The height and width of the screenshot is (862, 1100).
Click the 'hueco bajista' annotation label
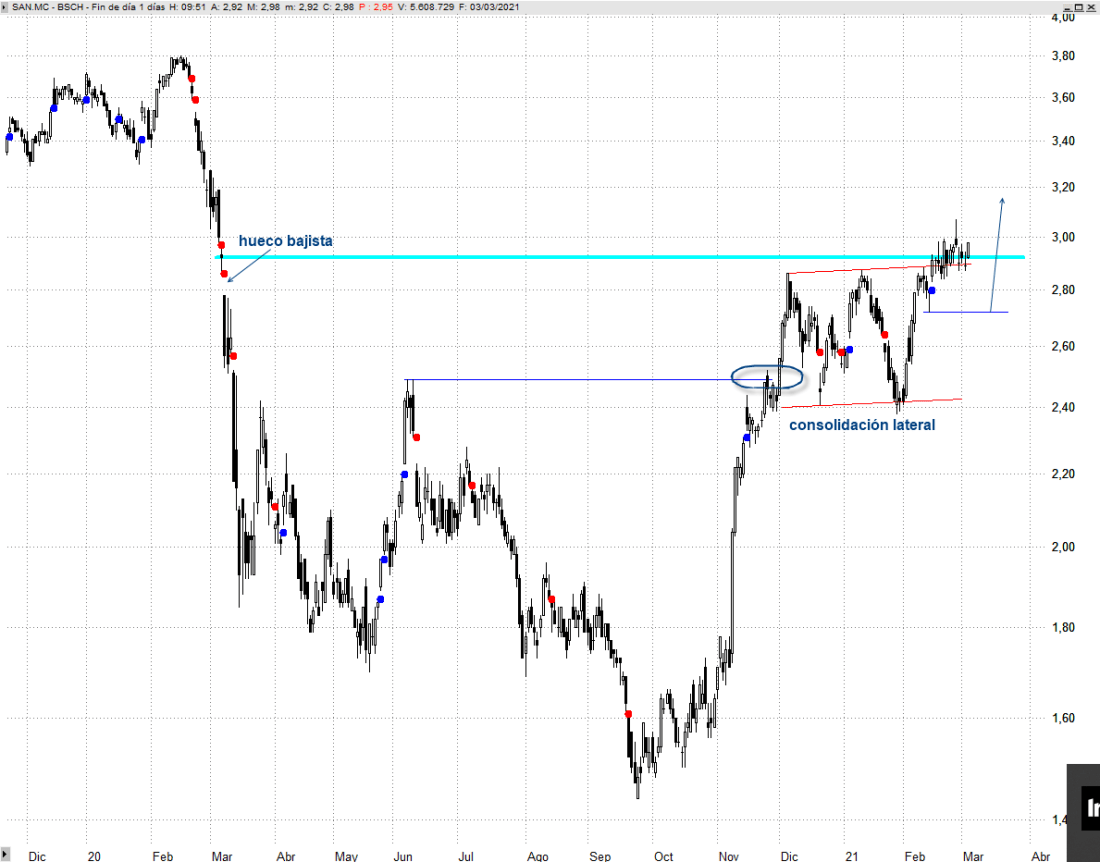click(x=285, y=241)
